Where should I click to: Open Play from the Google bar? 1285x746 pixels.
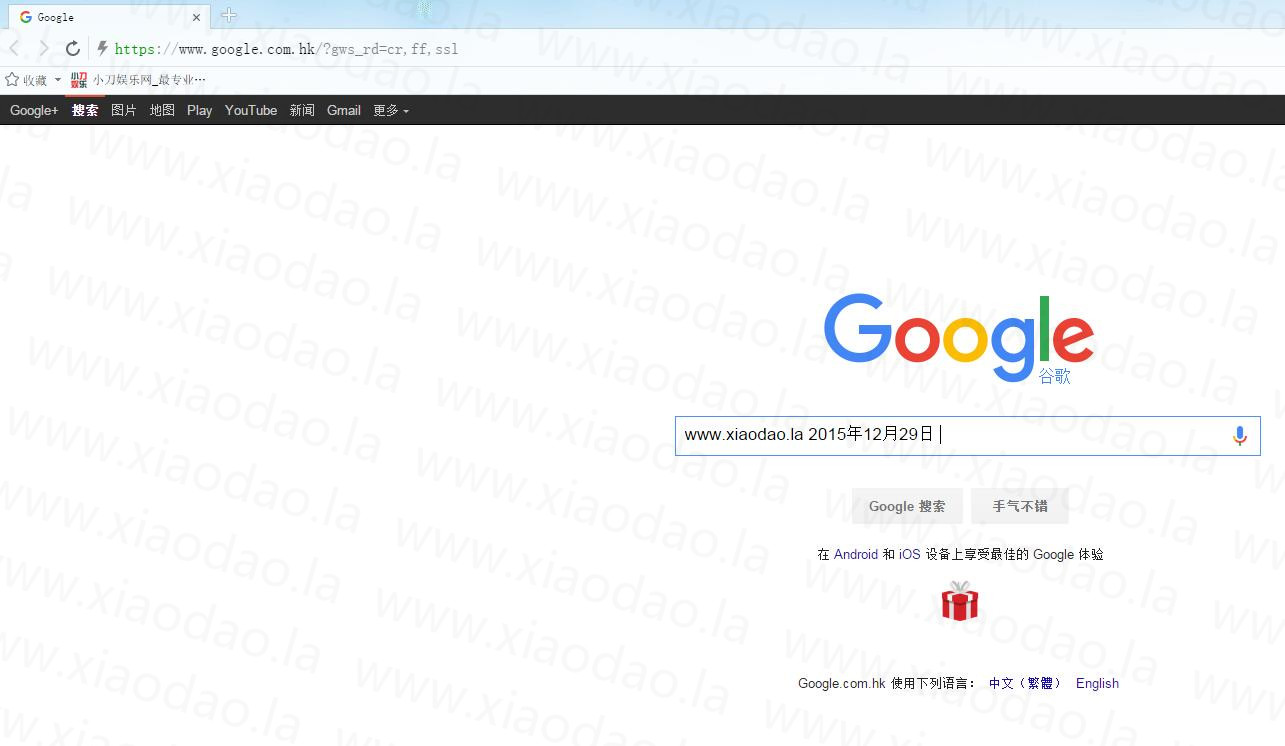[199, 110]
